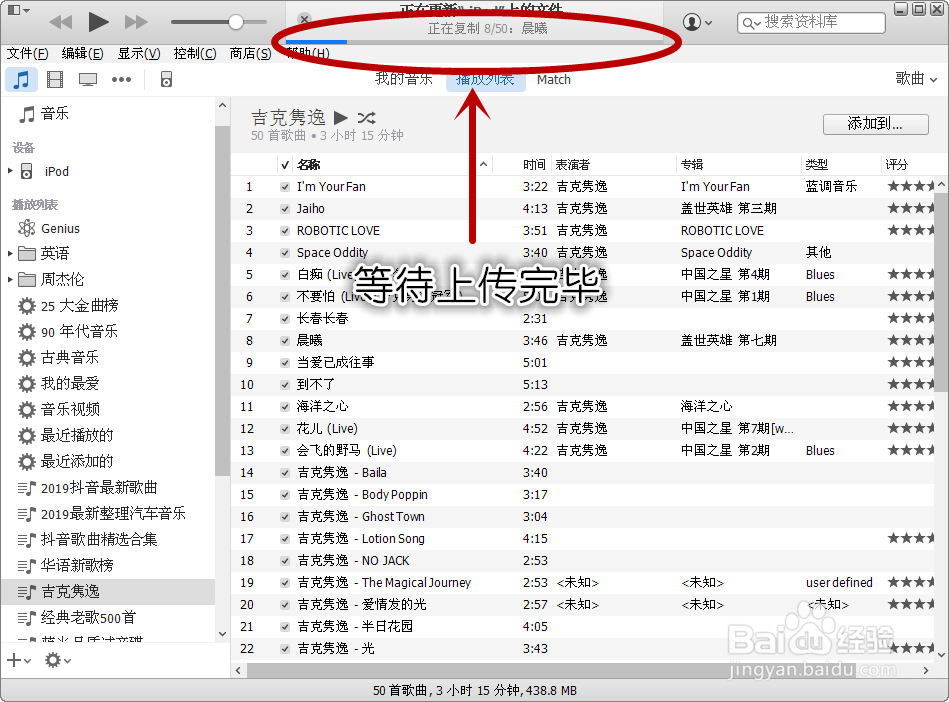The image size is (949, 702).
Task: Uncheck the ROBOTIC LOVE song checkbox
Action: 285,231
